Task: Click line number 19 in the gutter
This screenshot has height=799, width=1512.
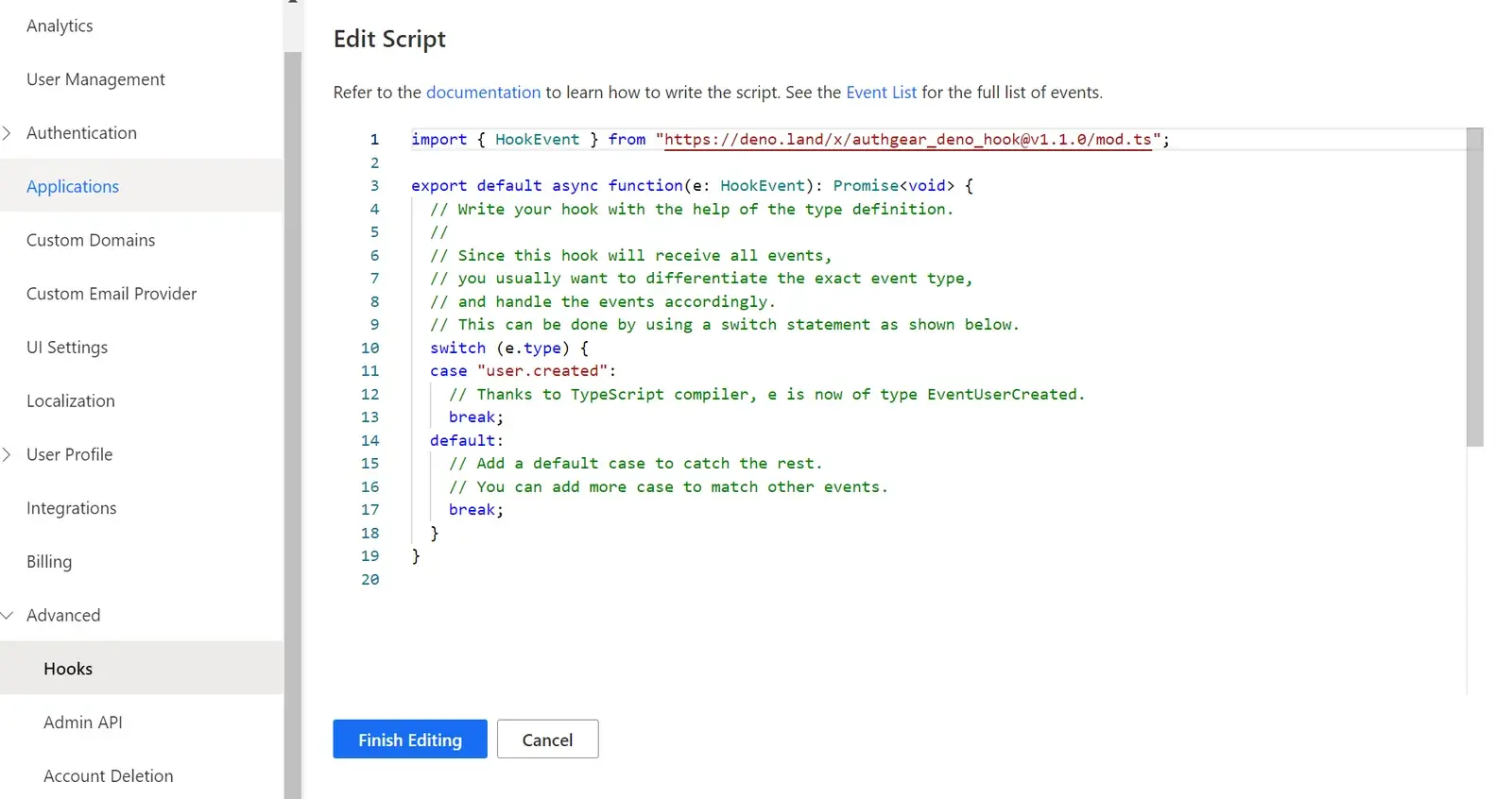Action: 369,556
